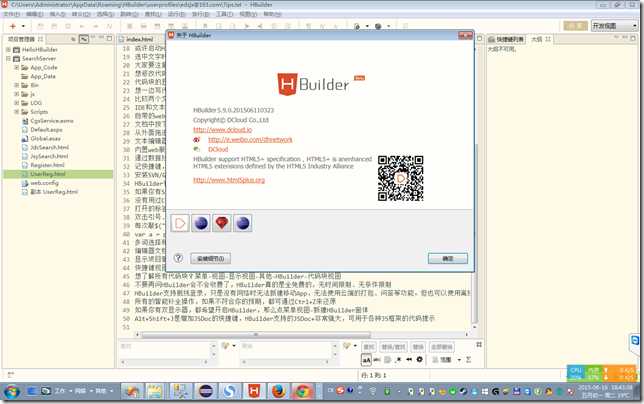Screen dimensions: 644x404
Task: Expand the LOG folder
Action: [x=17, y=103]
